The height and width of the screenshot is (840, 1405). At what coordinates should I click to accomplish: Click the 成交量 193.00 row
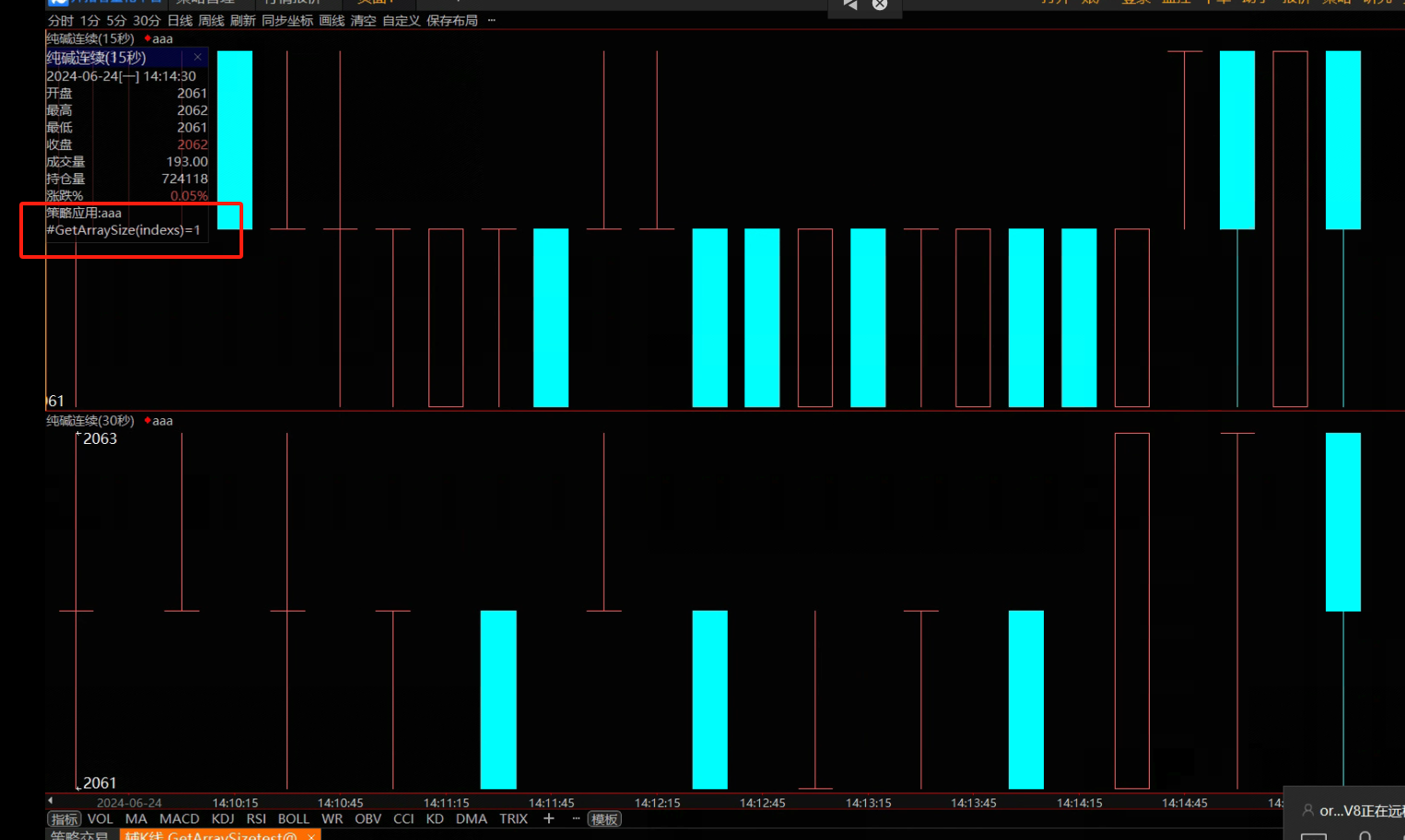tap(127, 162)
